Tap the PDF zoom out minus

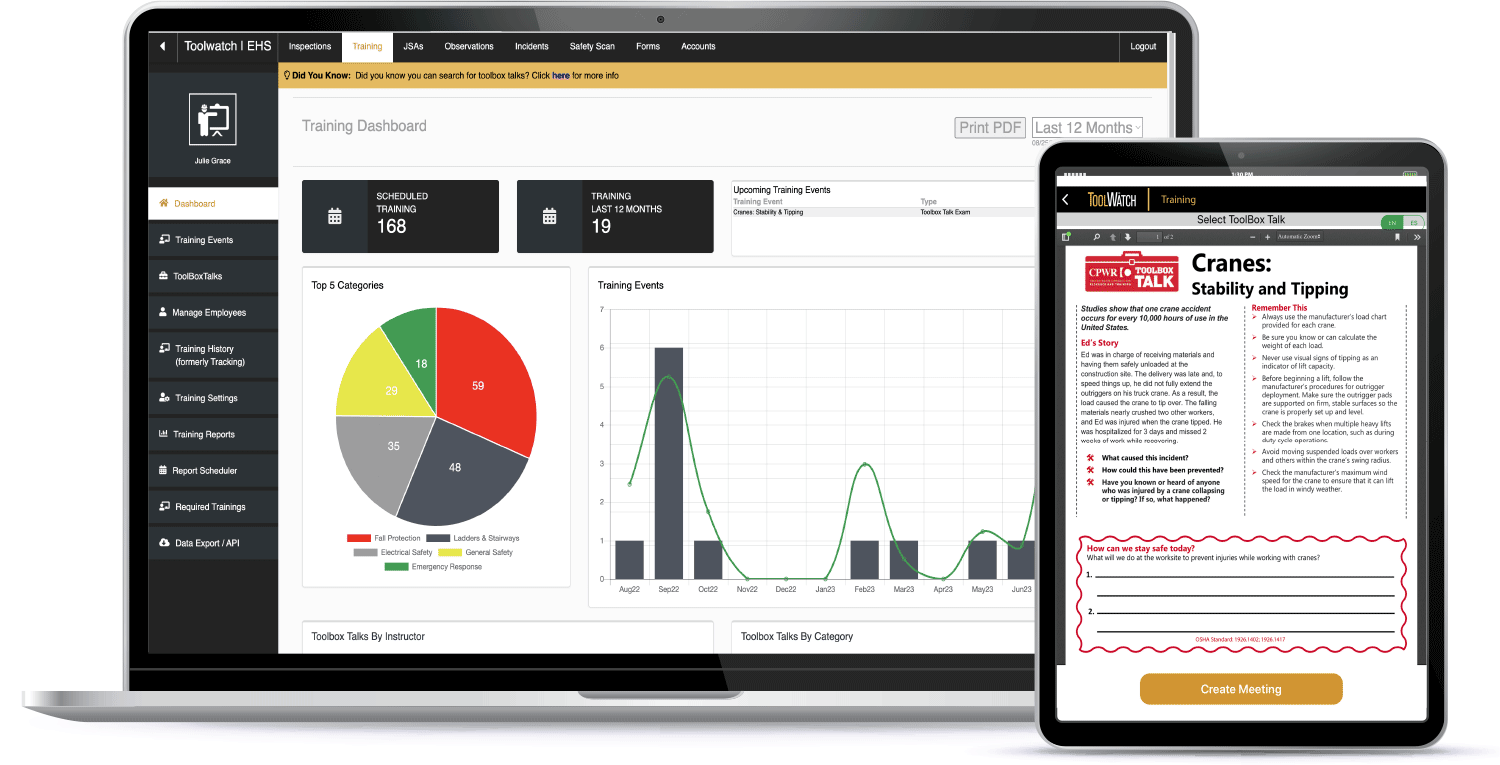[1252, 237]
